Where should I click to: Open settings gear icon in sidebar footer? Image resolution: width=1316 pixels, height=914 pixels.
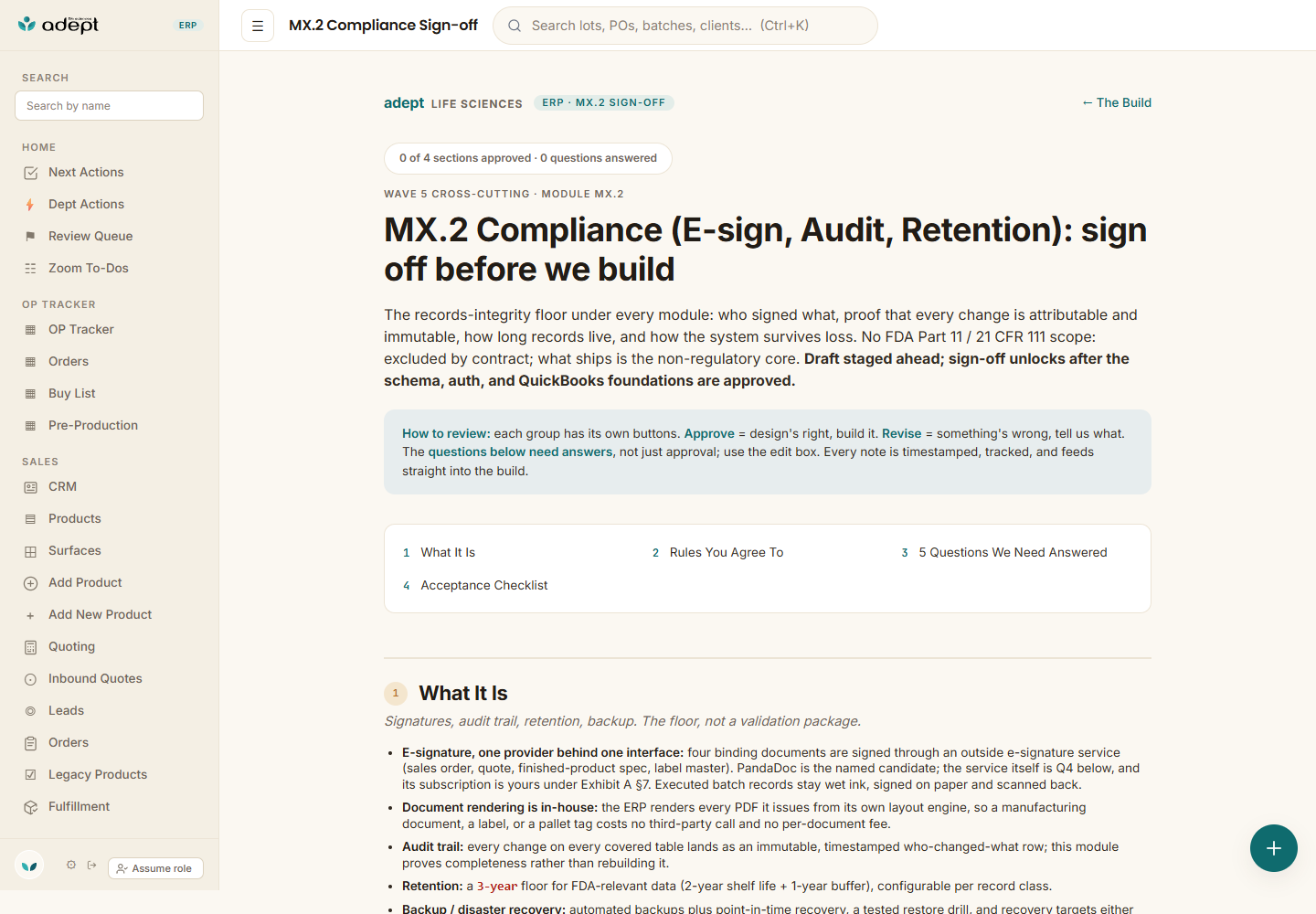pyautogui.click(x=71, y=865)
